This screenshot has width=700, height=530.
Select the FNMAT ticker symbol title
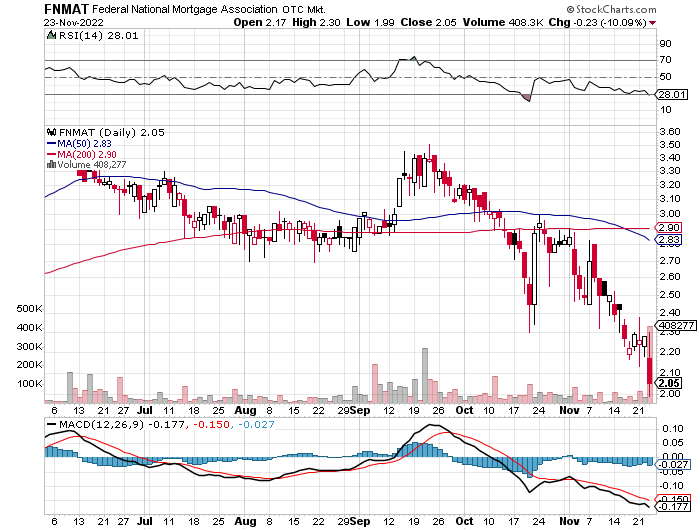click(x=67, y=9)
